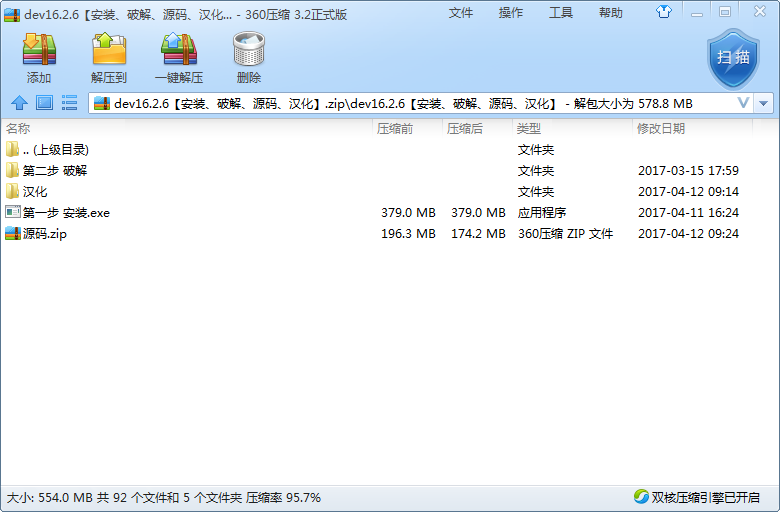This screenshot has width=780, height=512.
Task: Click the status bar size summary text
Action: pyautogui.click(x=164, y=497)
